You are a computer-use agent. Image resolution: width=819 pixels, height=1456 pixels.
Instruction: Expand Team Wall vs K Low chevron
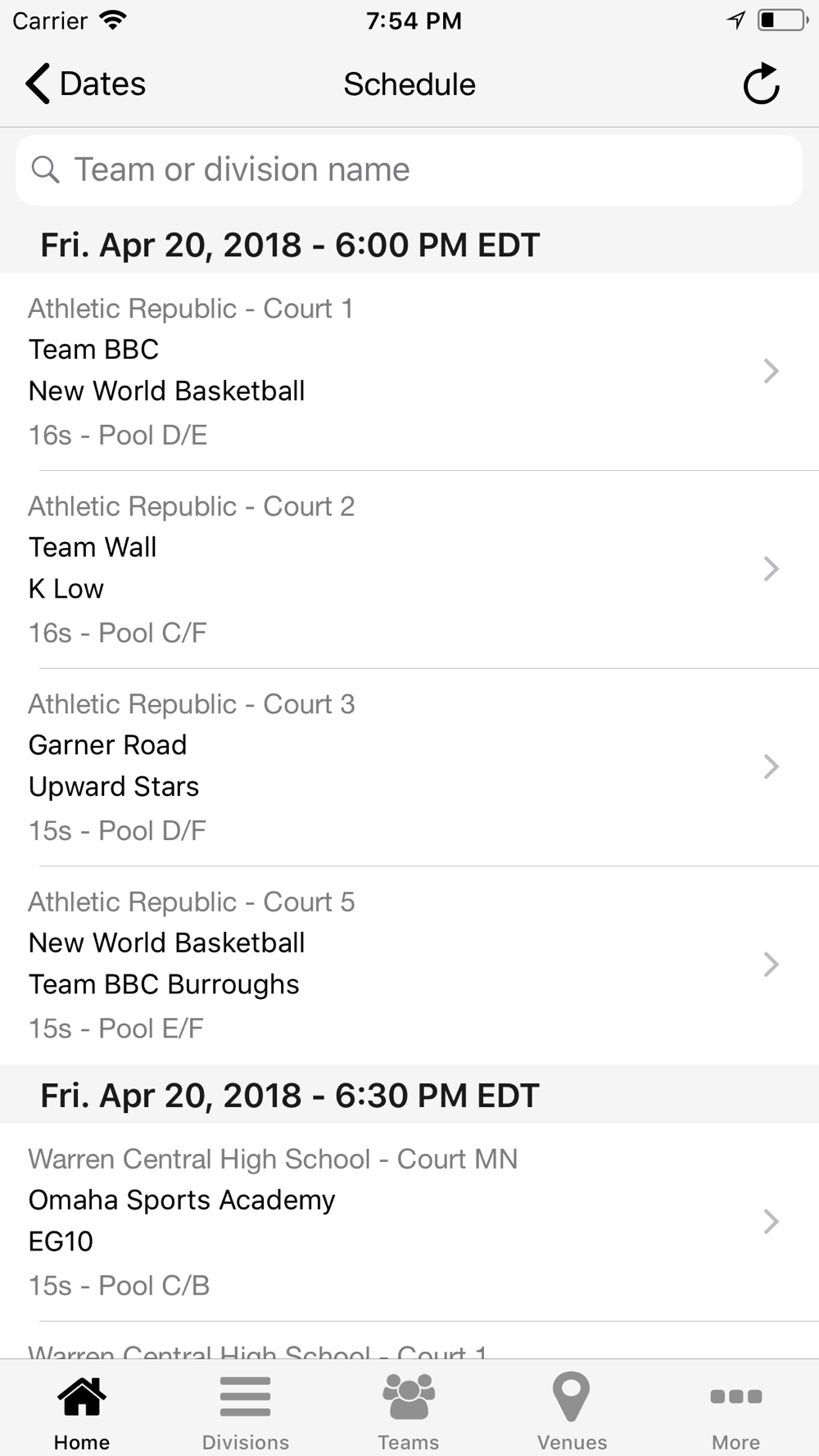771,568
